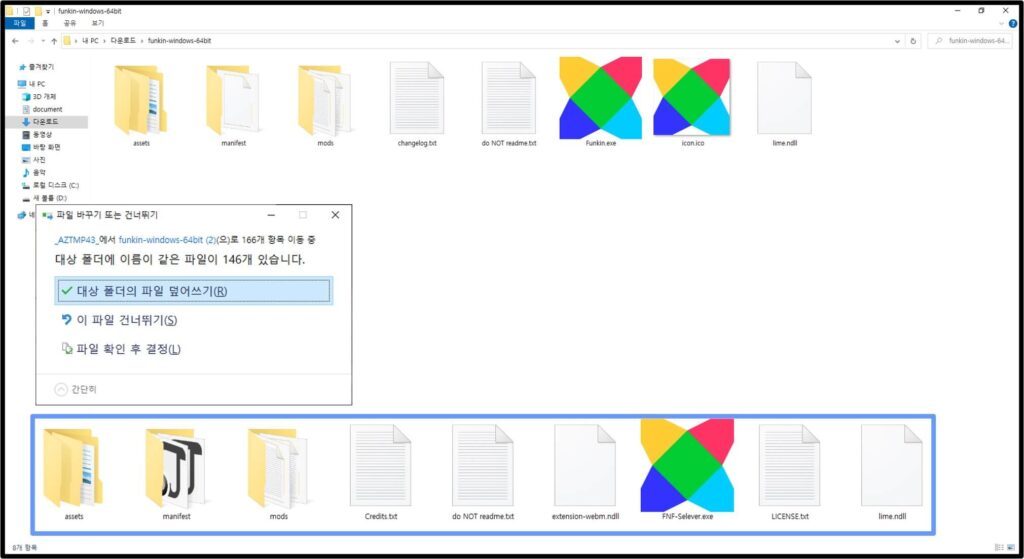The width and height of the screenshot is (1024, 559).
Task: Click Properties checkmark icon in quick access toolbar
Action: click(26, 11)
